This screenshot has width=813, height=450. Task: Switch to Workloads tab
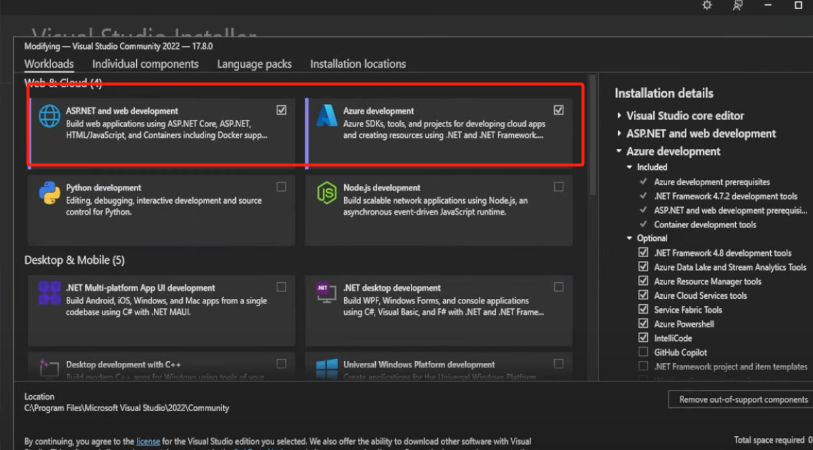pos(49,64)
